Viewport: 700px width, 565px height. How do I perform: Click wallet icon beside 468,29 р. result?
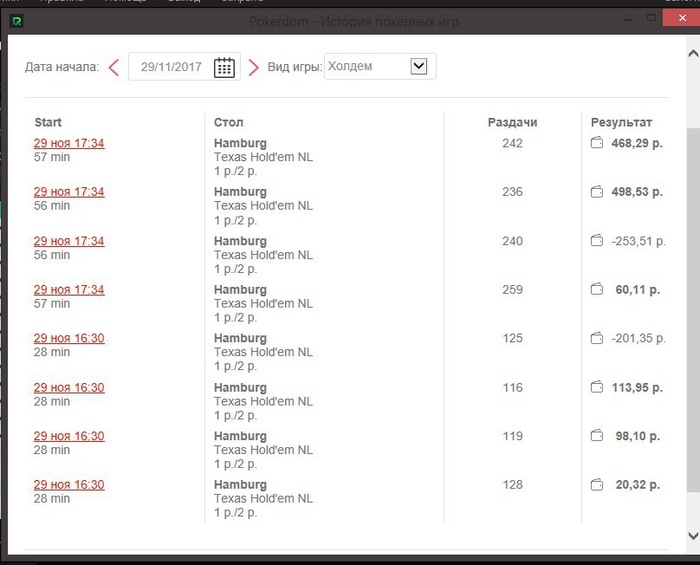tap(597, 143)
